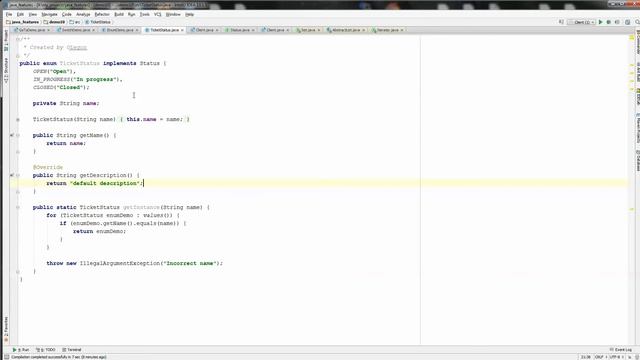
Task: Click src folder in the navigation breadcrumb
Action: pos(75,22)
